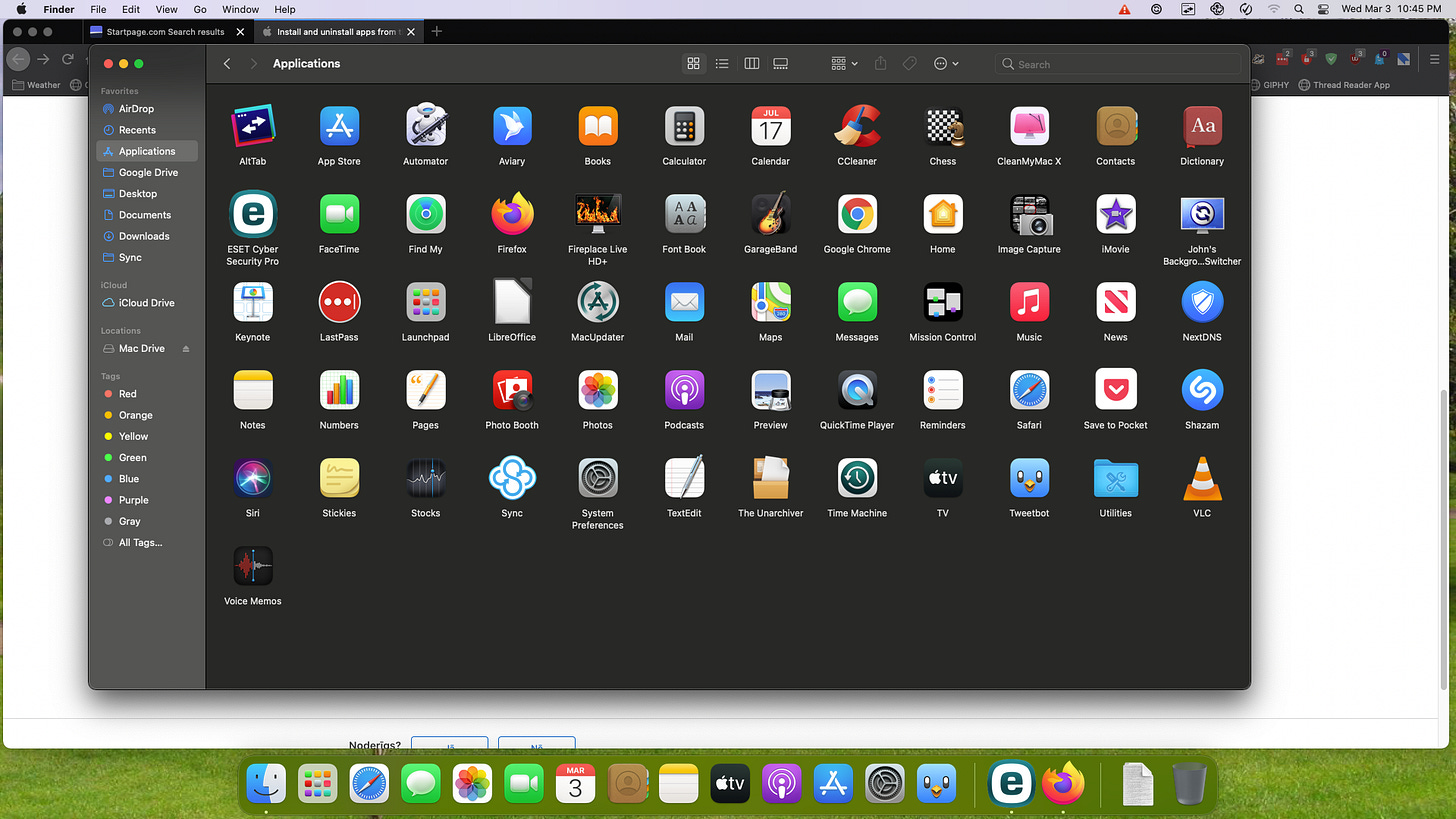Screen dimensions: 1456x819
Task: Select the Time Machine icon
Action: pyautogui.click(x=857, y=478)
